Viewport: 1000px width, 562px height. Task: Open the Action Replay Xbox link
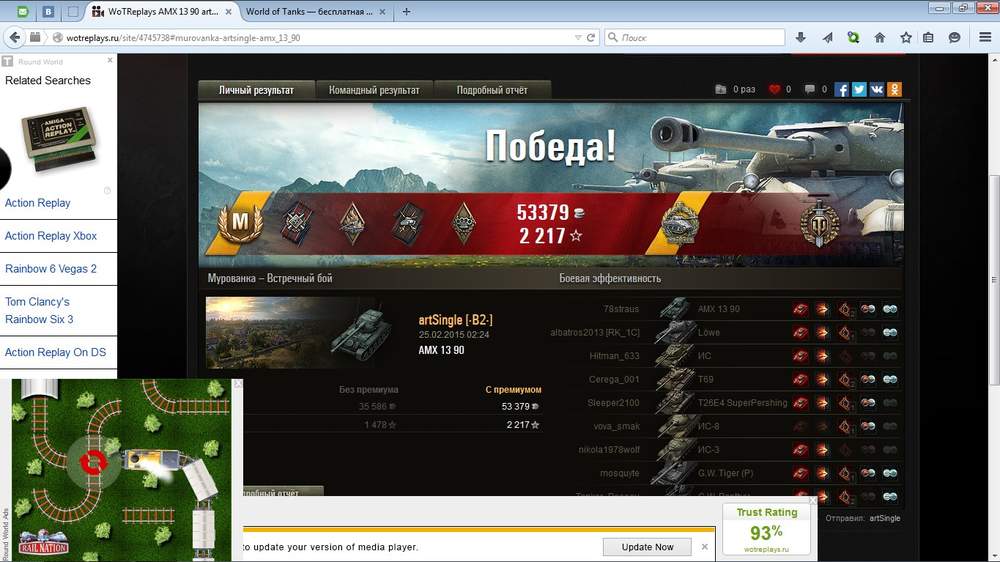pos(51,235)
